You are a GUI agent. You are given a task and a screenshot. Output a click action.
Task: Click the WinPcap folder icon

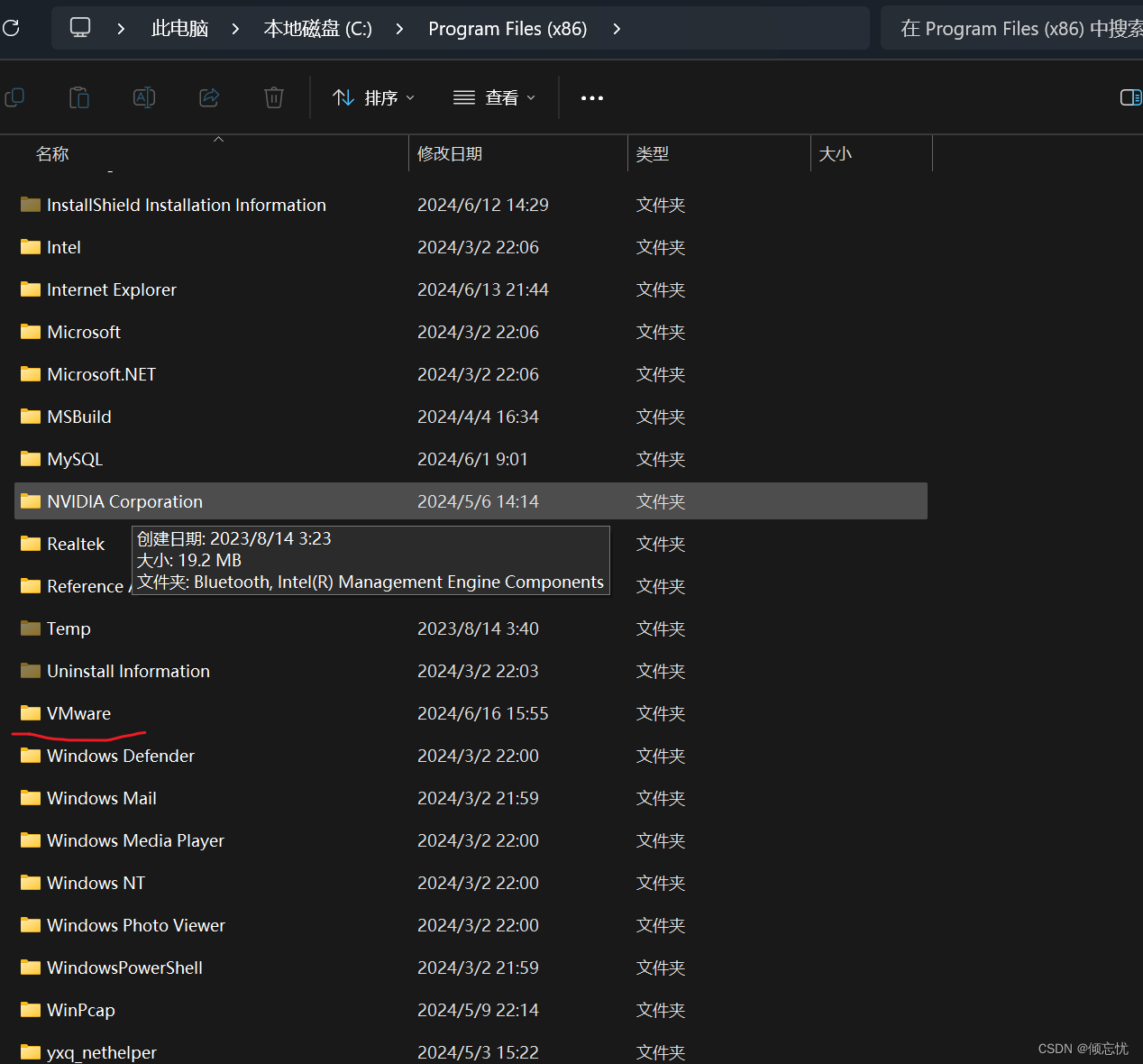tap(31, 1010)
